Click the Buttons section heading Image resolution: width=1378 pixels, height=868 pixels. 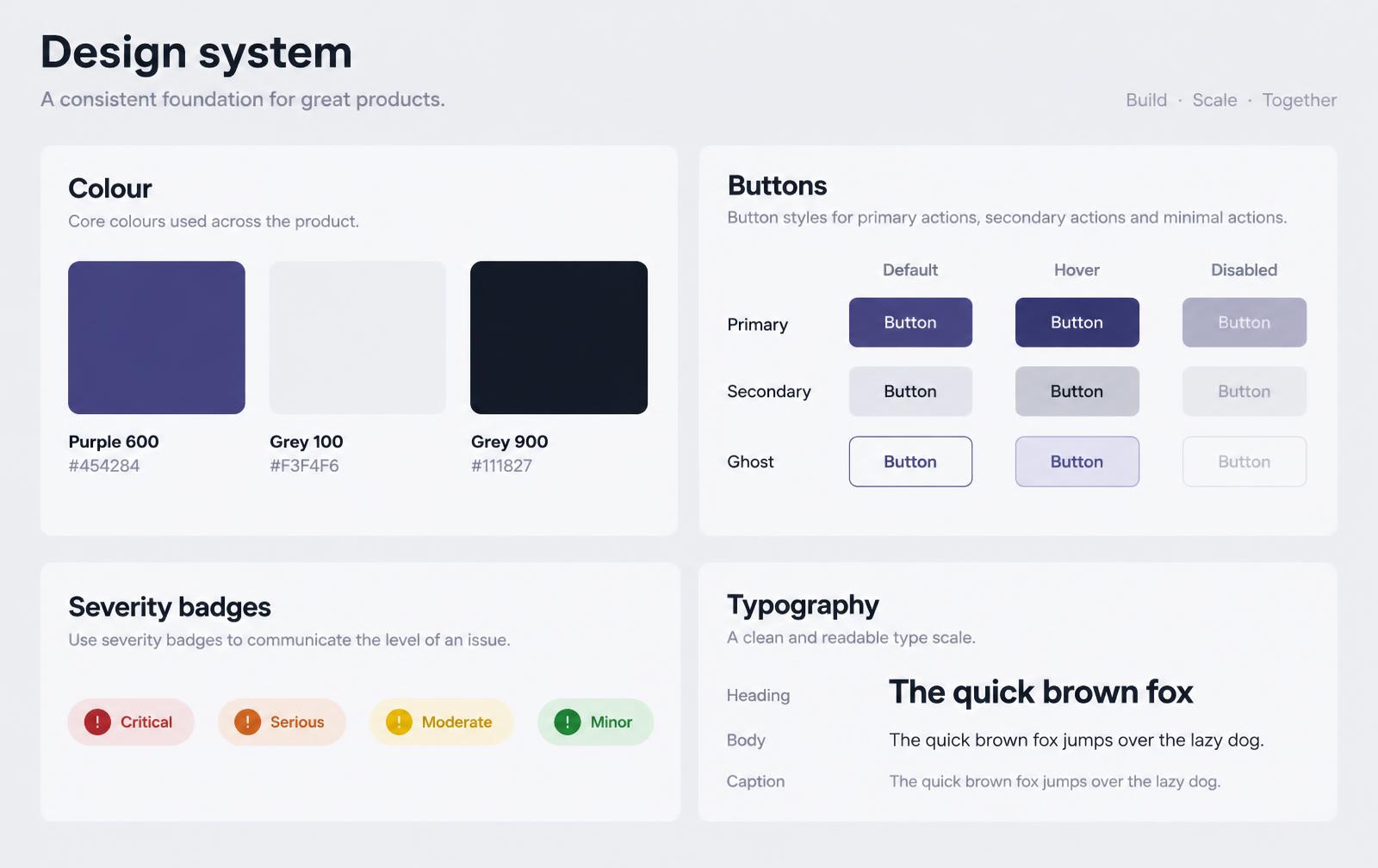[x=777, y=185]
